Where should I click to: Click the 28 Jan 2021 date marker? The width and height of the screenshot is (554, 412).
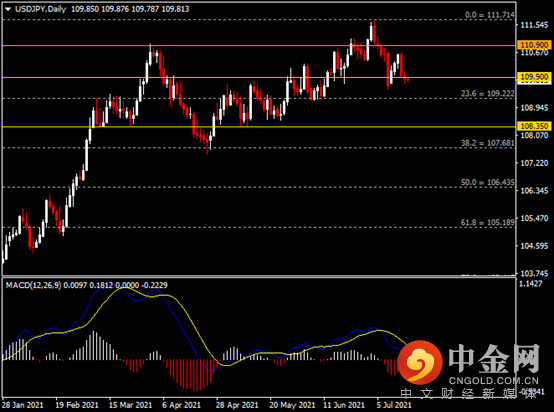(23, 405)
